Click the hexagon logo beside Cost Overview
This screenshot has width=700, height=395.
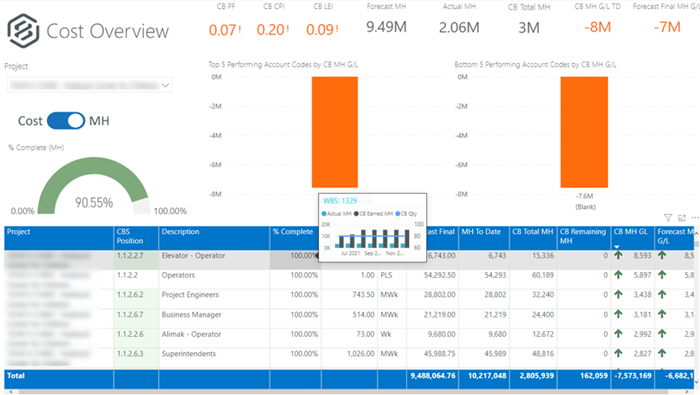click(x=23, y=31)
